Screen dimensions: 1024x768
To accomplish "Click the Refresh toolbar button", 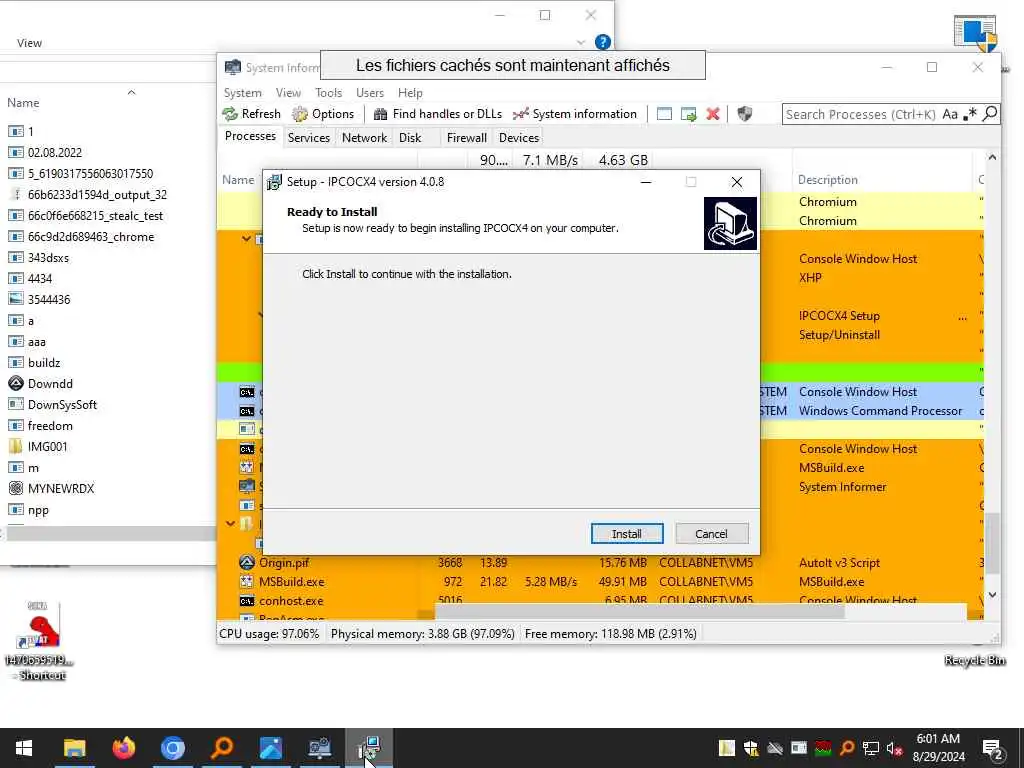I will 251,114.
